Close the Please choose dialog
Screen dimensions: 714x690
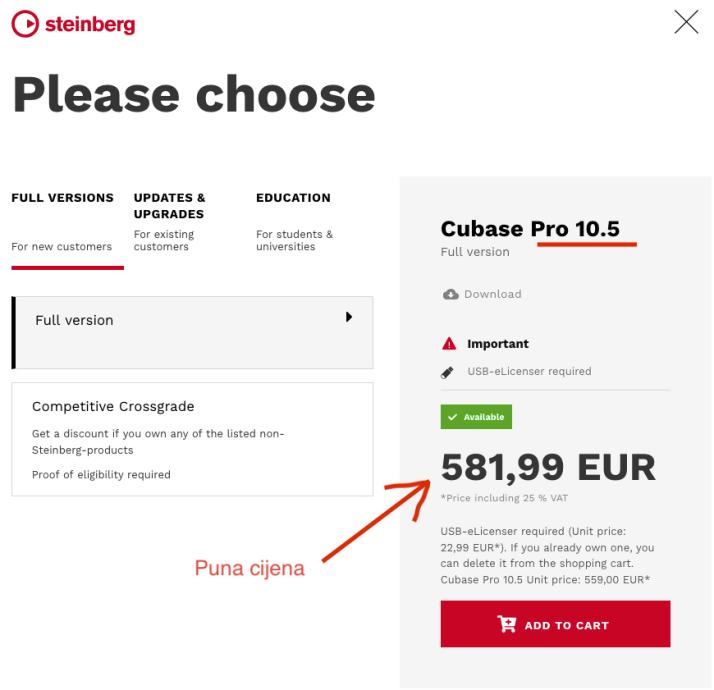pos(686,23)
